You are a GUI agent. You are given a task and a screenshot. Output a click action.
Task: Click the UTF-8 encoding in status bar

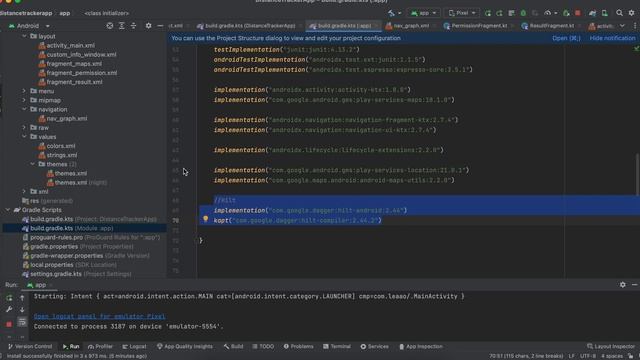point(588,356)
